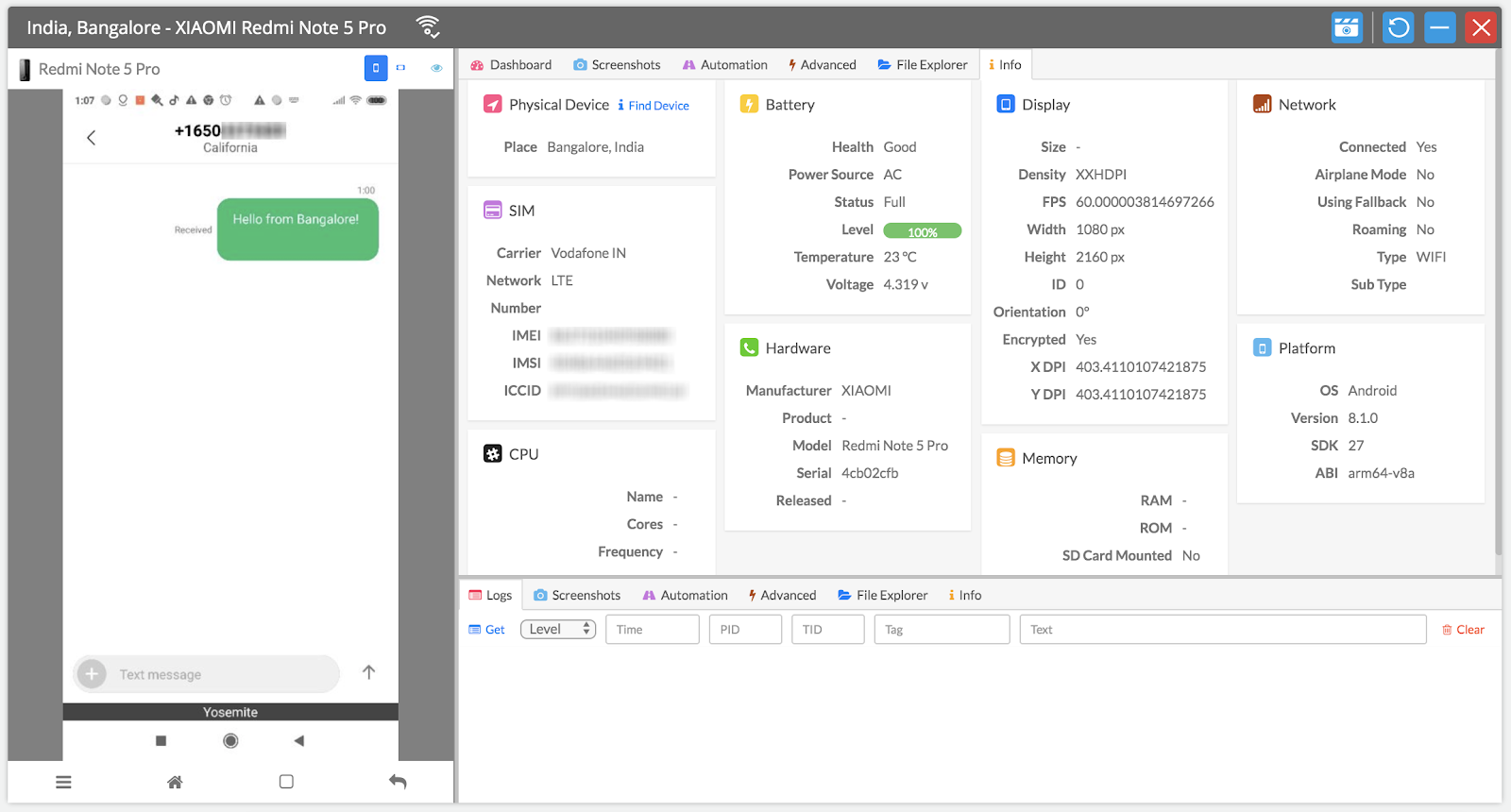Image resolution: width=1511 pixels, height=812 pixels.
Task: Click the Find Device link
Action: [654, 106]
